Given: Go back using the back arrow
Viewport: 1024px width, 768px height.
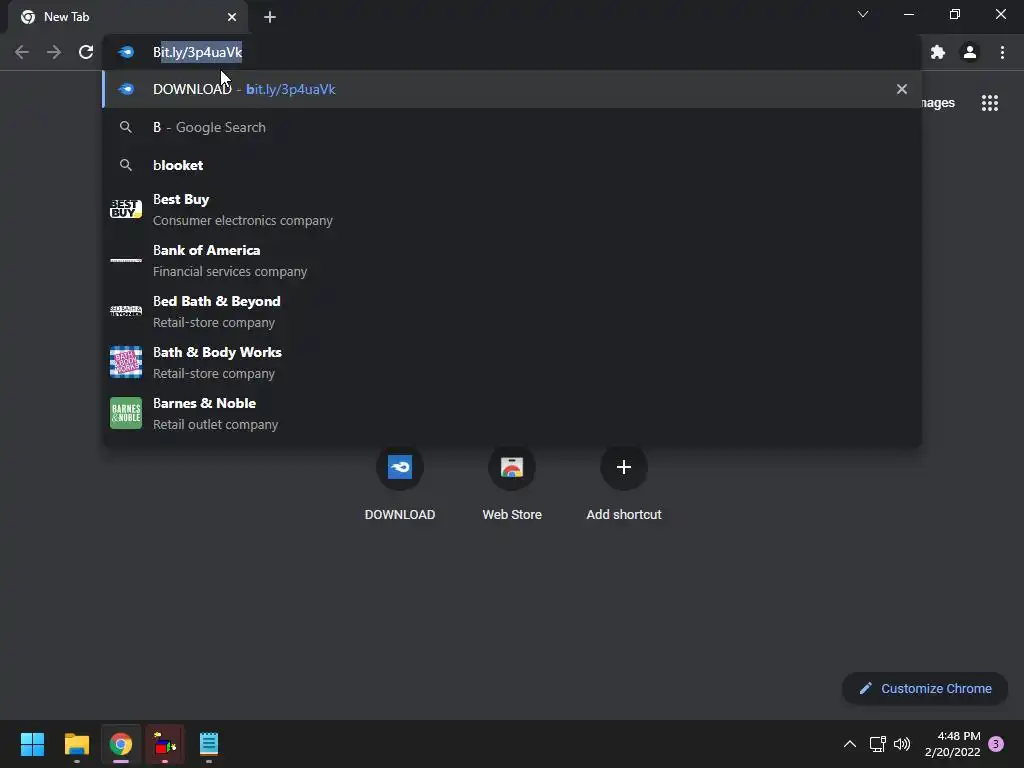Looking at the screenshot, I should (22, 52).
